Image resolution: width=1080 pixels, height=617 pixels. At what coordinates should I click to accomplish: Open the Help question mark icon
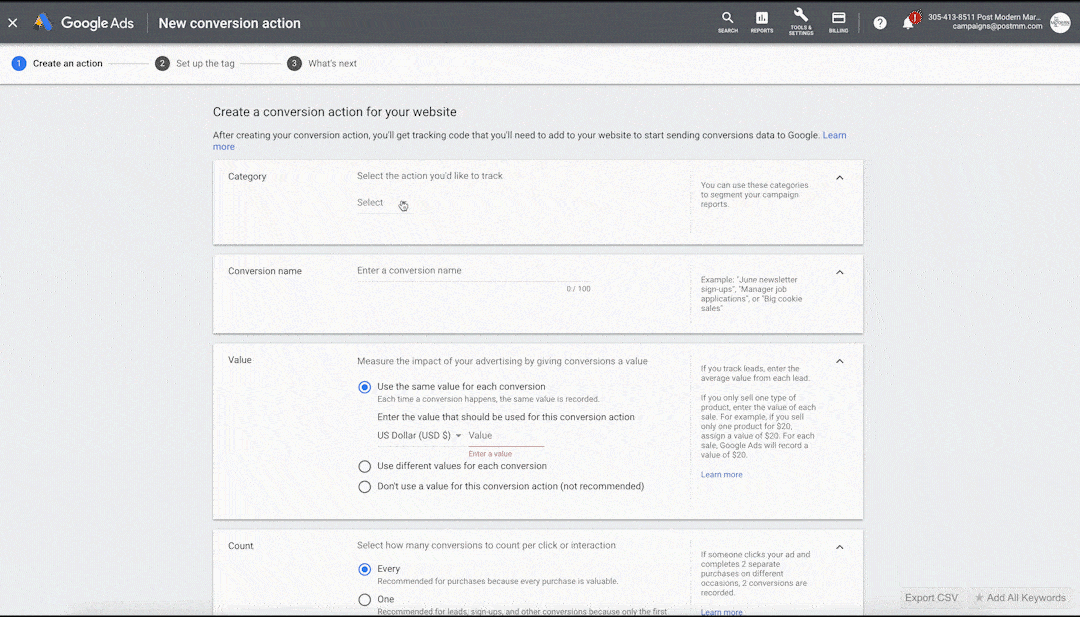[x=880, y=23]
